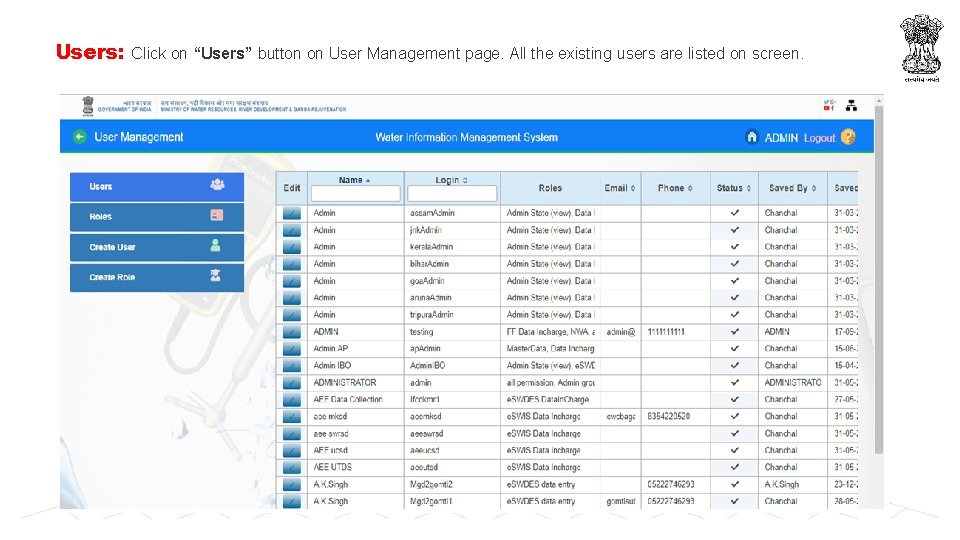Sort table by Phone column
This screenshot has width=960, height=540.
pyautogui.click(x=675, y=188)
